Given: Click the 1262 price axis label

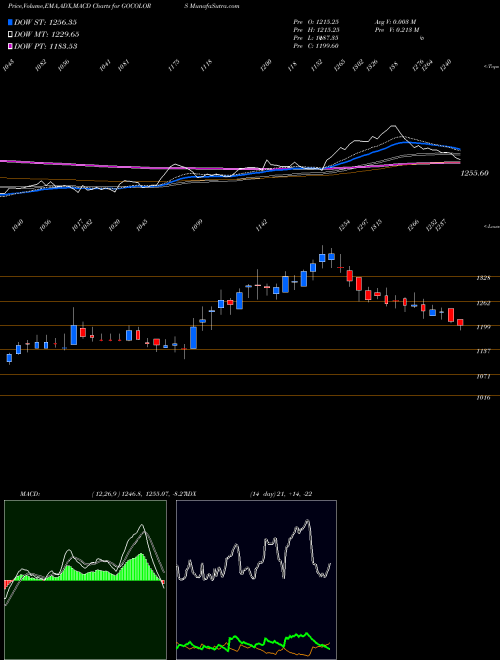Looking at the screenshot, I should pos(483,303).
